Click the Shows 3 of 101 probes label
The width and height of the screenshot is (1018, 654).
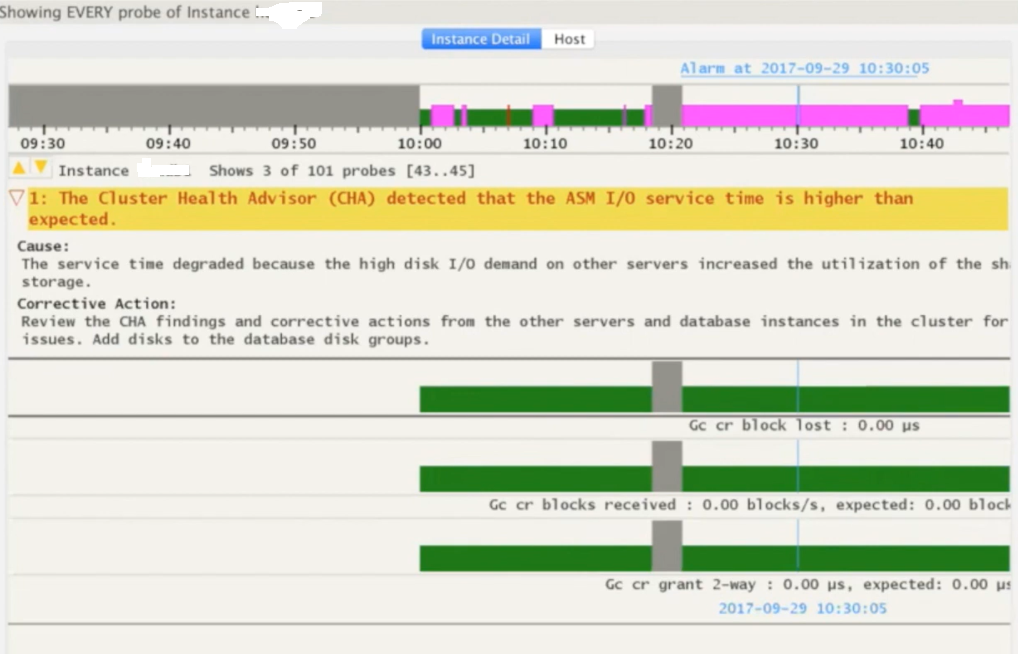[x=342, y=171]
